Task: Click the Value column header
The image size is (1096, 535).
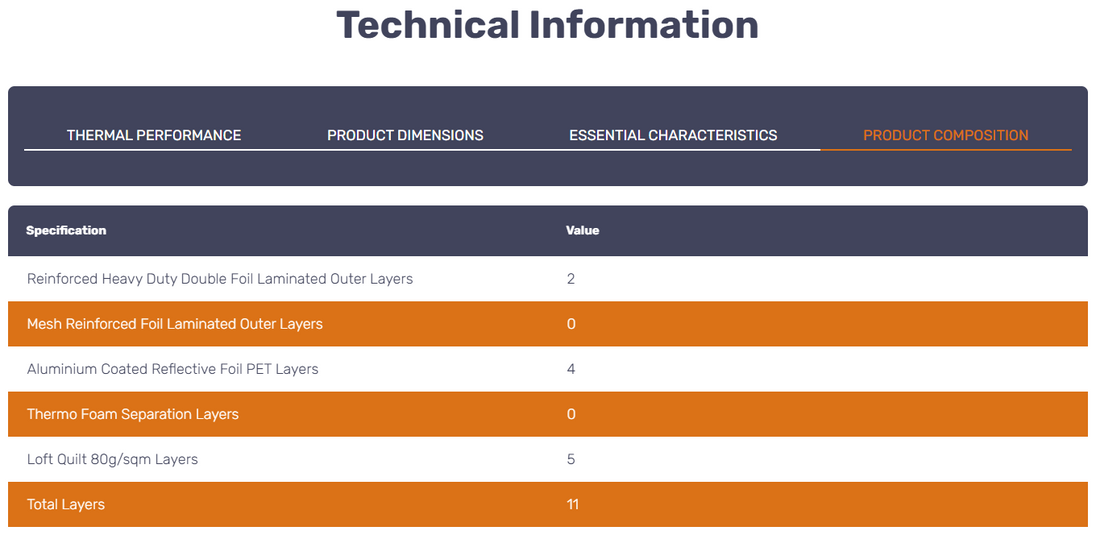Action: [x=582, y=230]
